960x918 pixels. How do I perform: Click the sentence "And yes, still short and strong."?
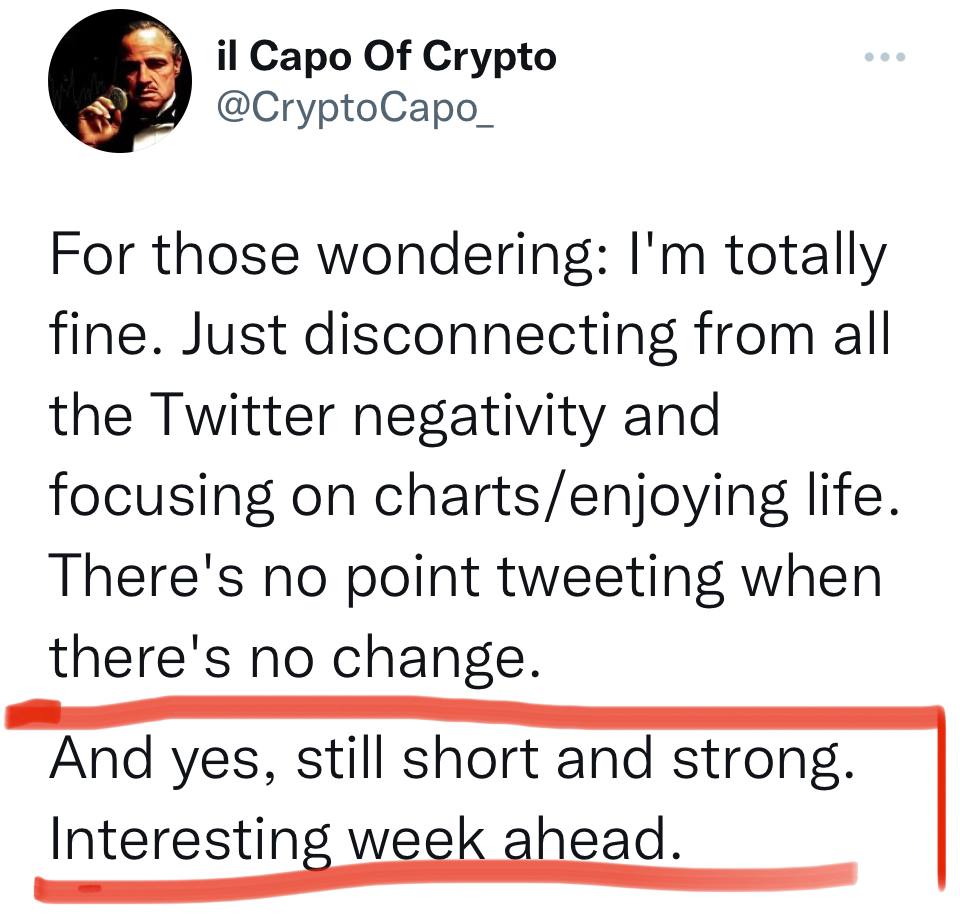(452, 759)
